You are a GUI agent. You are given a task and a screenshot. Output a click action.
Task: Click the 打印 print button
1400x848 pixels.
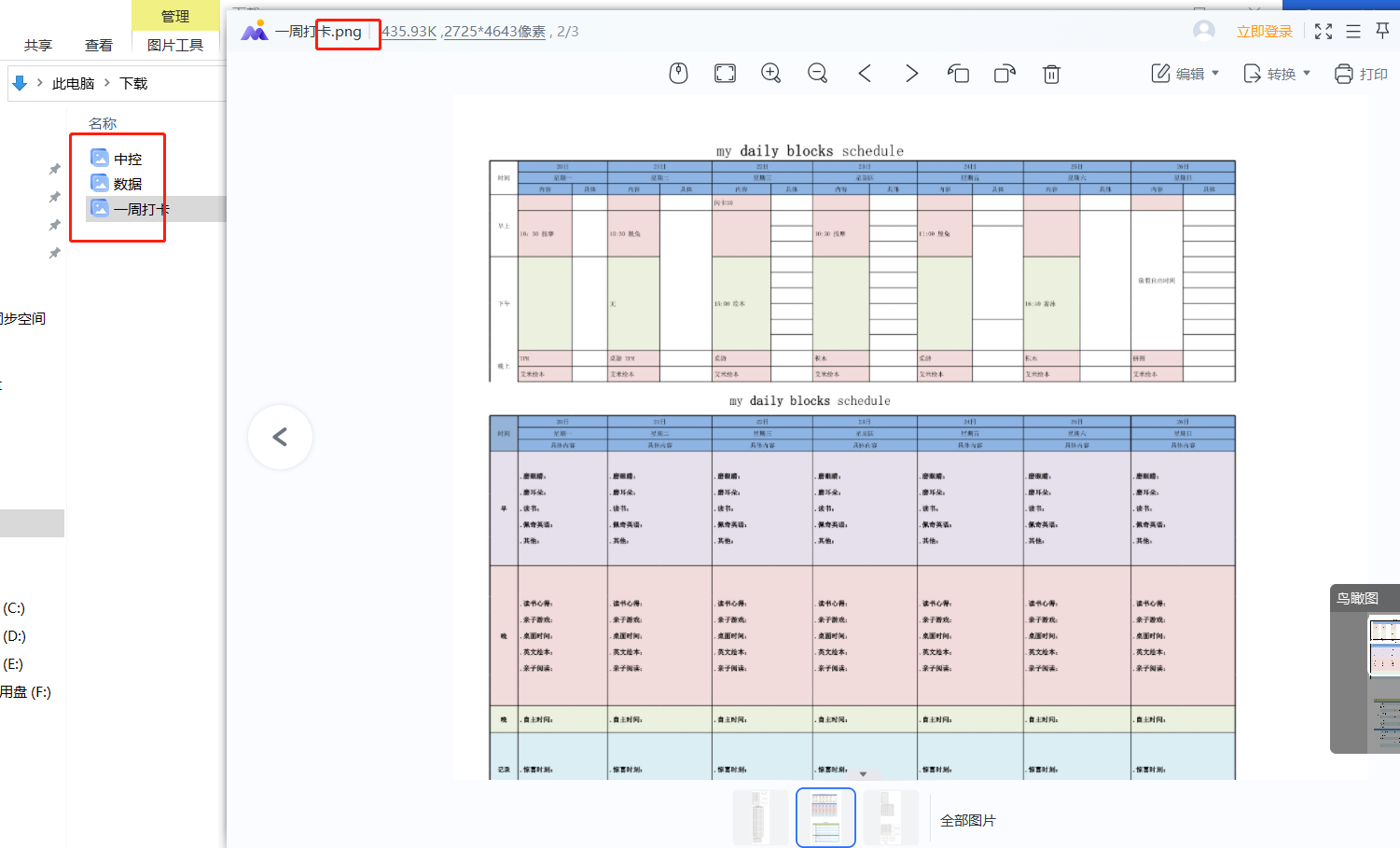point(1360,73)
